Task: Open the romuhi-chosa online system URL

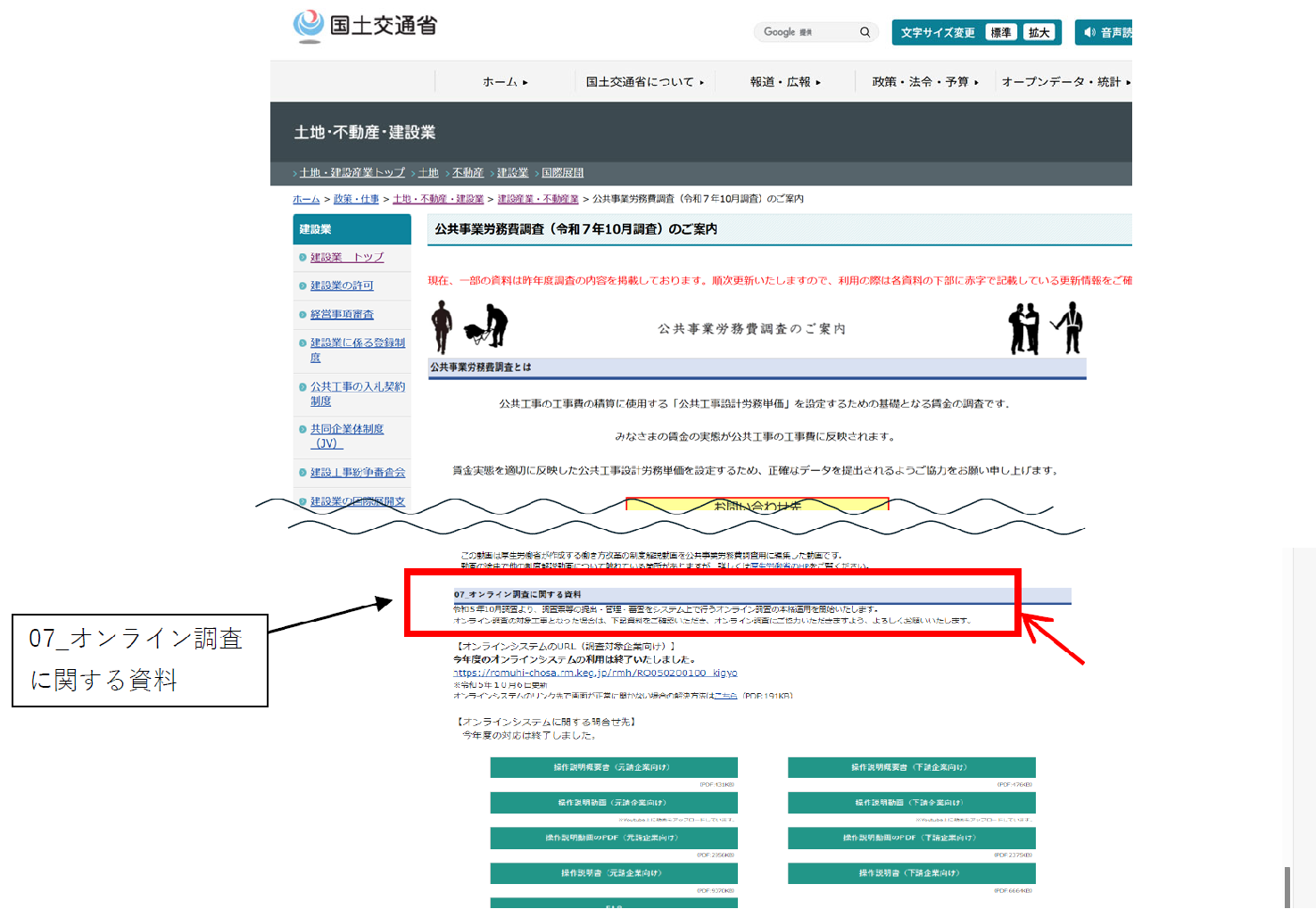Action: point(595,673)
